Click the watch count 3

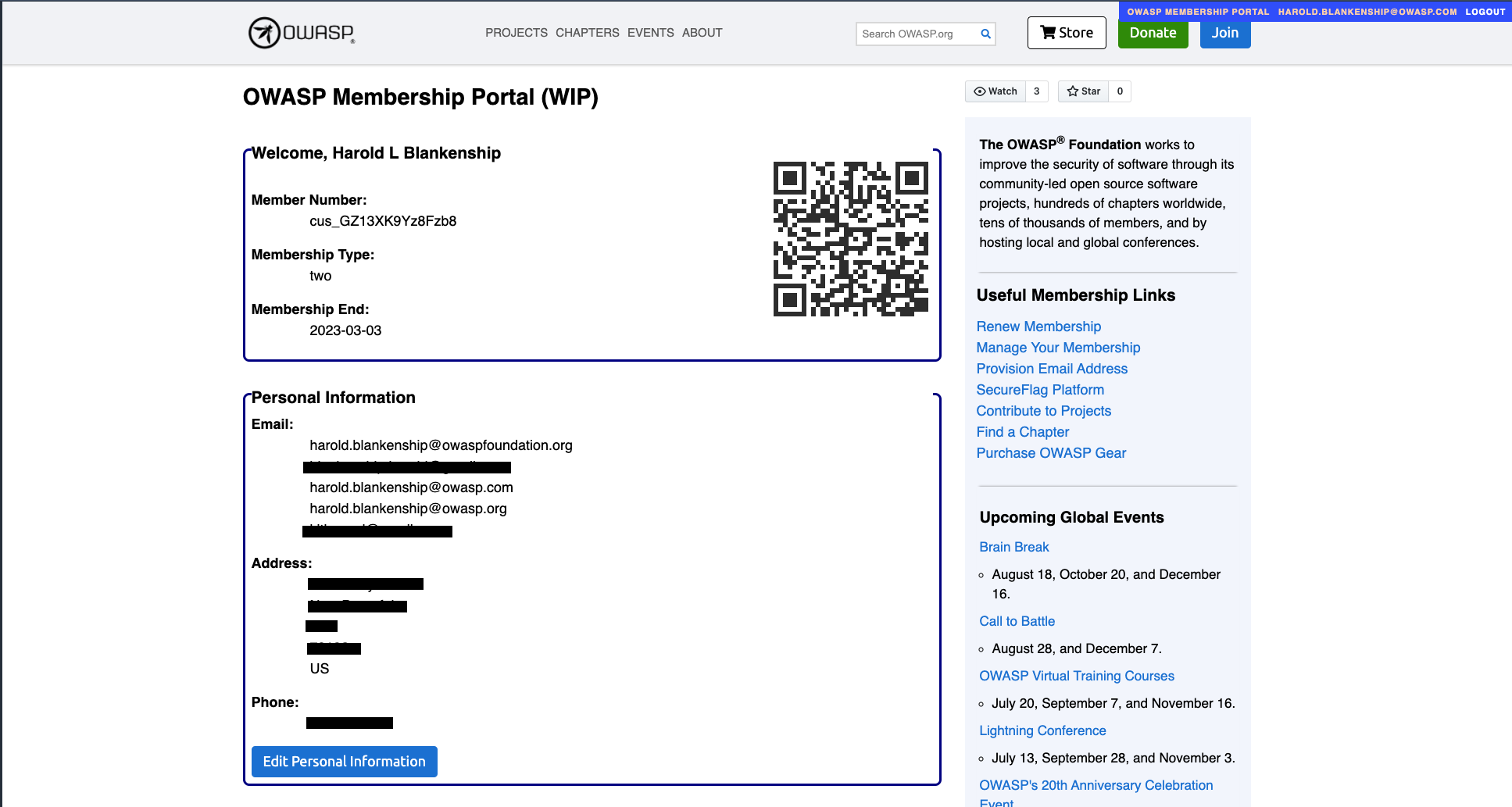pyautogui.click(x=1037, y=91)
